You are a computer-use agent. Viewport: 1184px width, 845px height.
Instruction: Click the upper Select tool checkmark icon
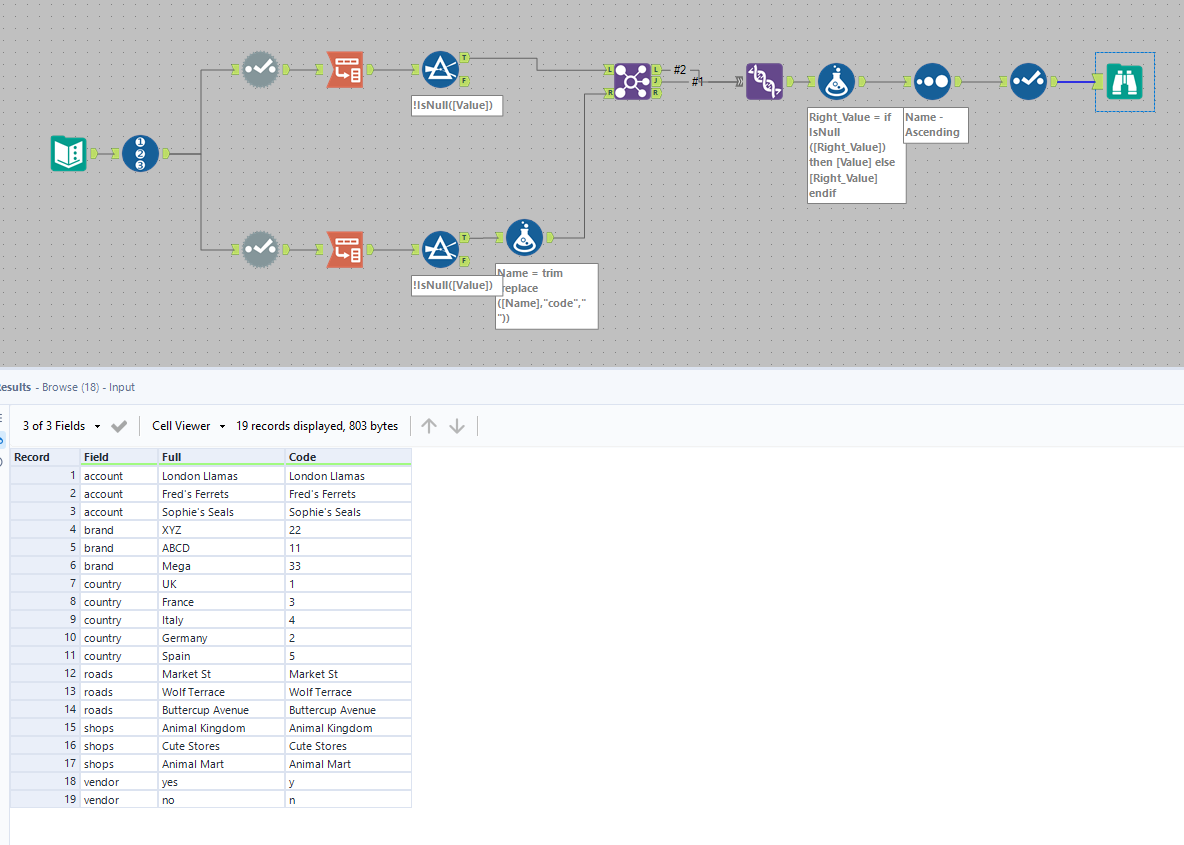pos(261,69)
